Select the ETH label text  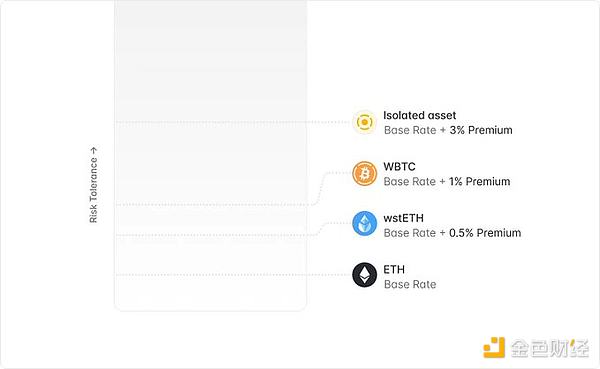(x=394, y=269)
